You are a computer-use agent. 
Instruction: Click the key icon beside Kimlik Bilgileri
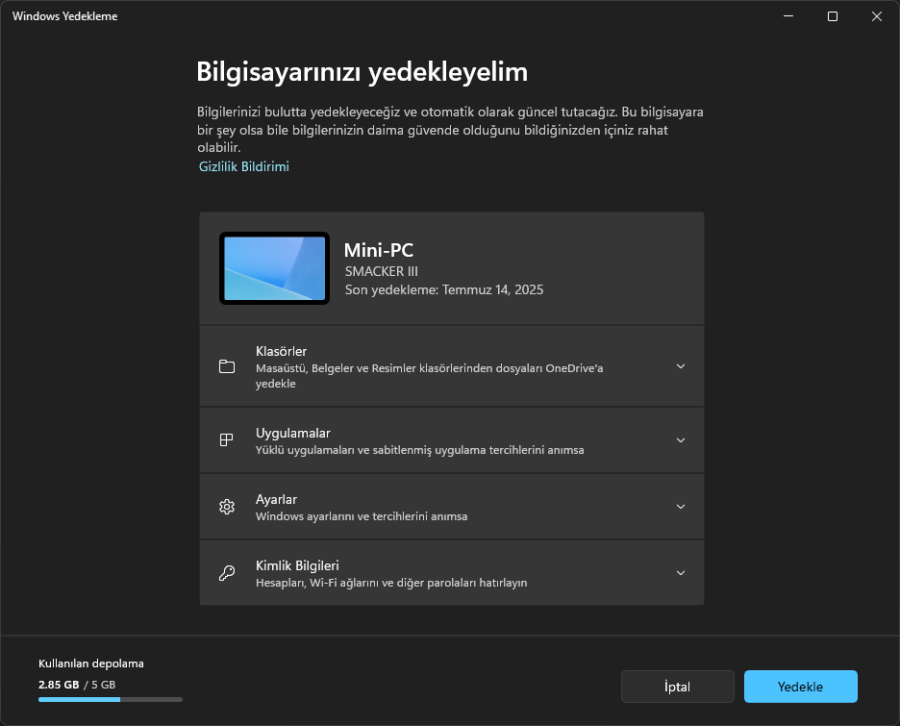[x=227, y=572]
